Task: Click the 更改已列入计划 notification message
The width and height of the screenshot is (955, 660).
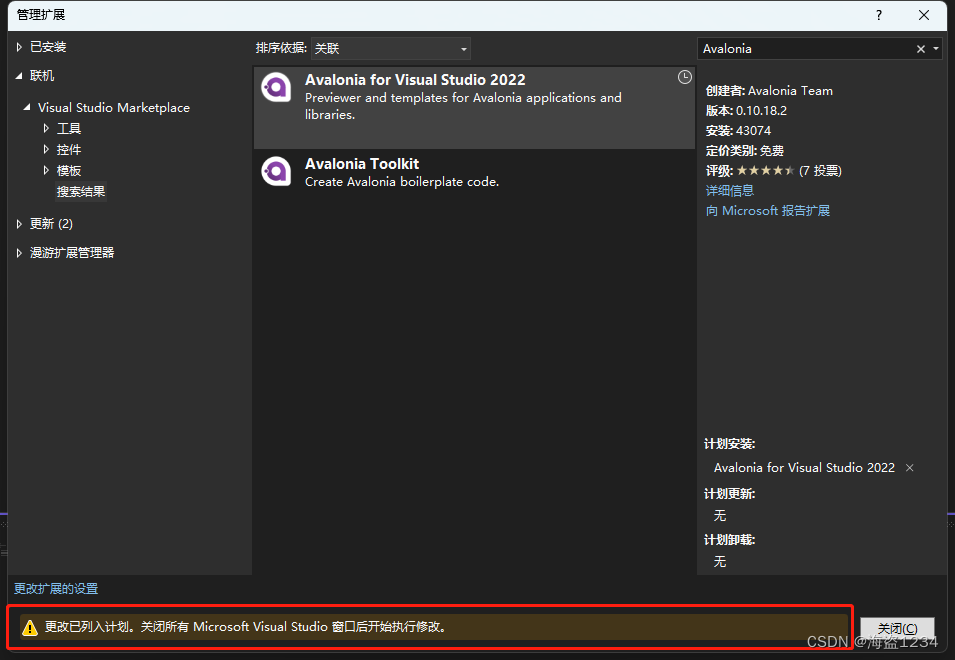Action: [245, 627]
